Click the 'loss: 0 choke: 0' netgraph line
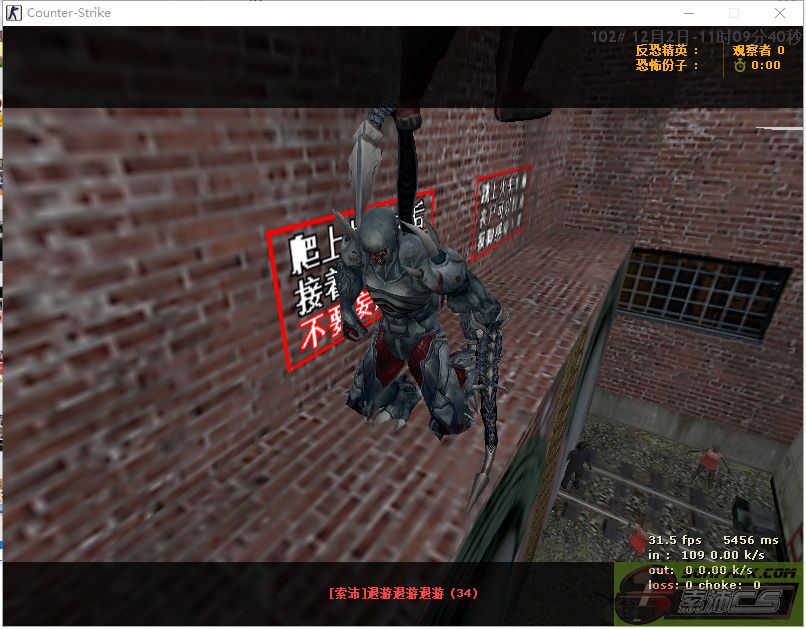 704,585
